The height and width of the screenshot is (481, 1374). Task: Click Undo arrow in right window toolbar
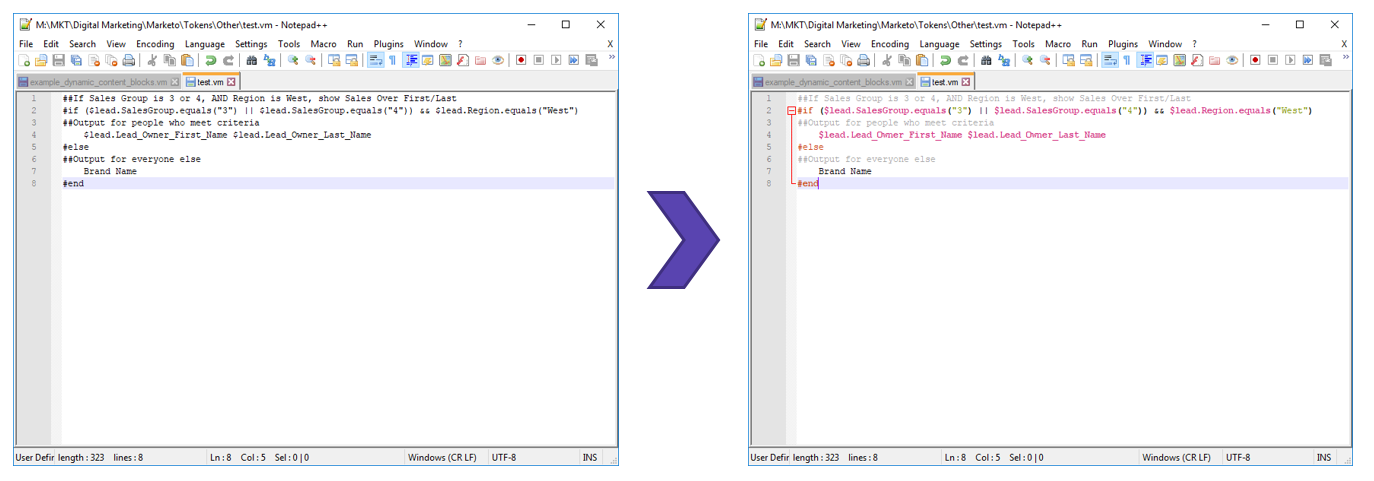[944, 61]
